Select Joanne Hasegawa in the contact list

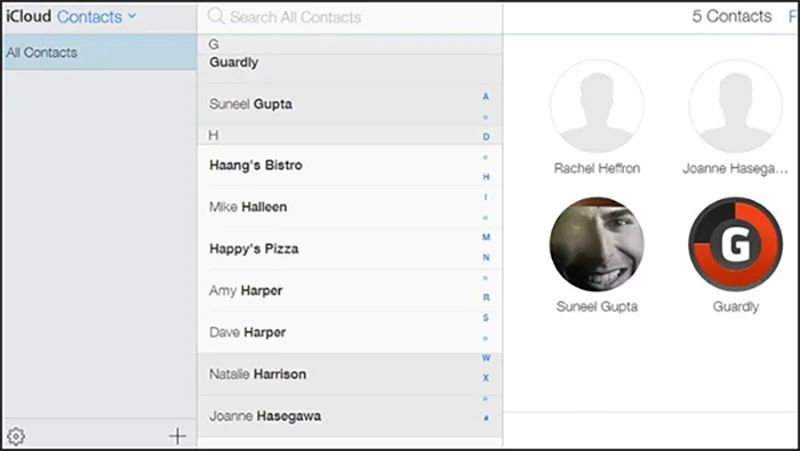(x=349, y=416)
